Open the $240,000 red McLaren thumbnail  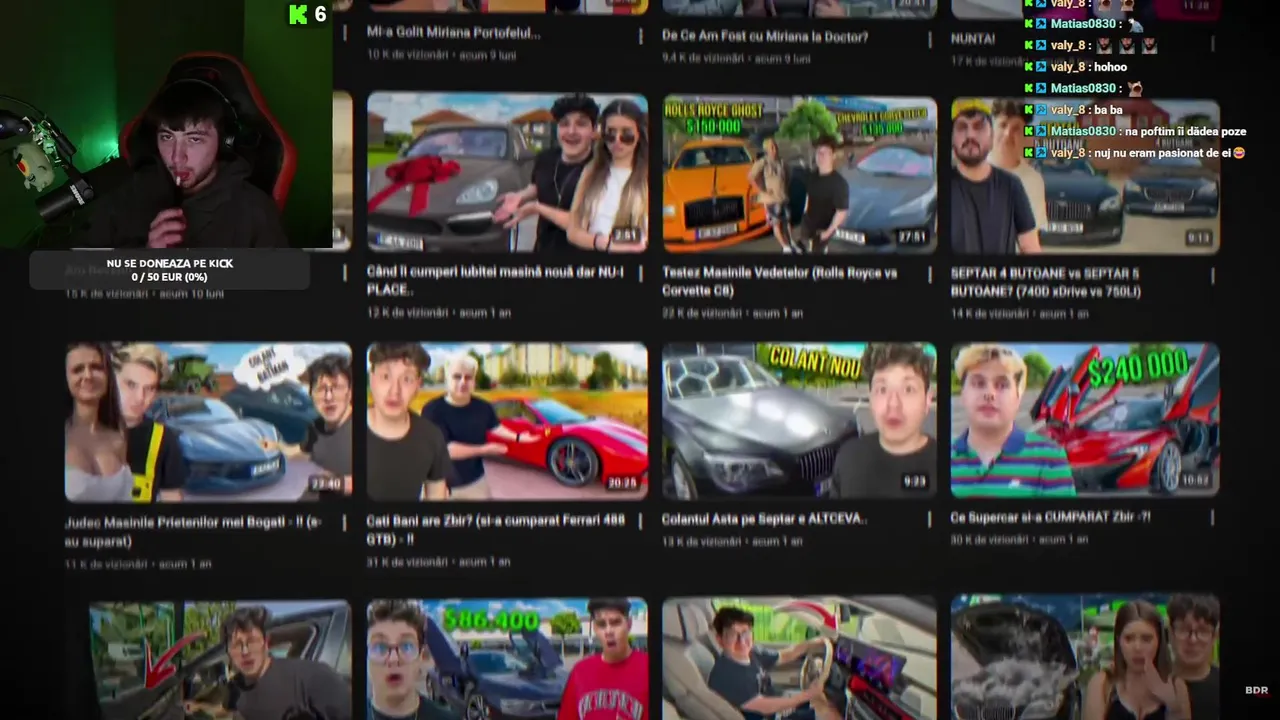coord(1085,420)
